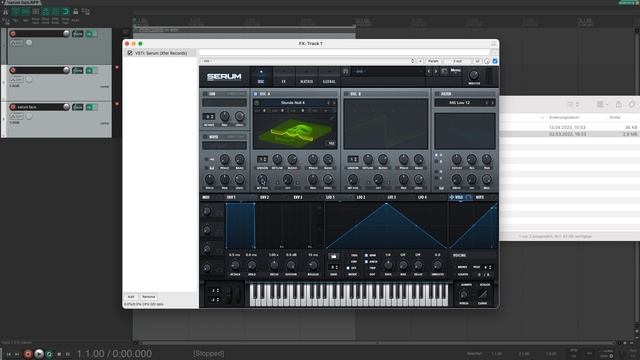Click the OSC A WT POS knob
640x360 pixels.
(x=262, y=179)
